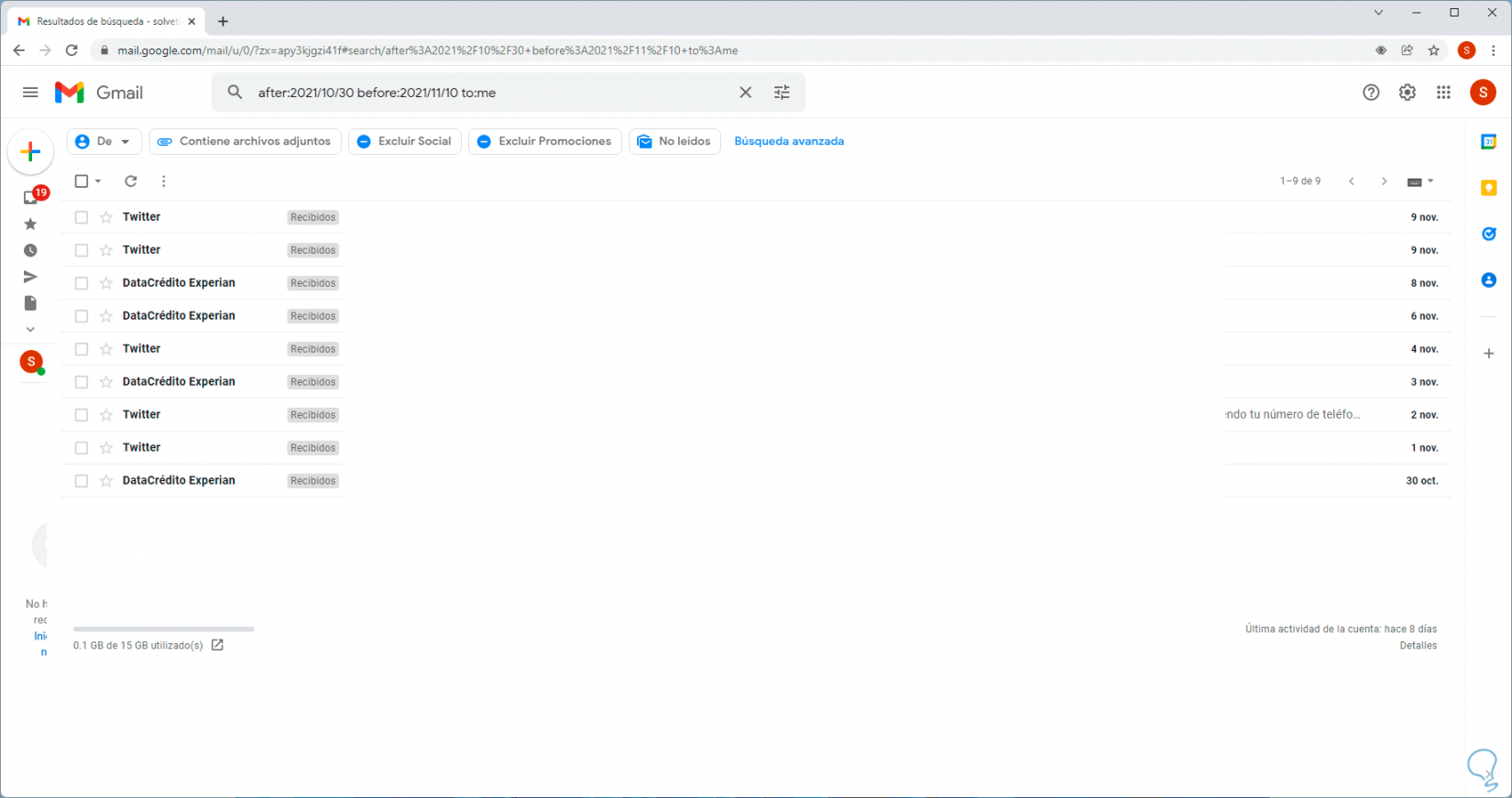Select the Twitter email dated 9 nov. (first)
Screen dimensions: 1512x798
[82, 217]
